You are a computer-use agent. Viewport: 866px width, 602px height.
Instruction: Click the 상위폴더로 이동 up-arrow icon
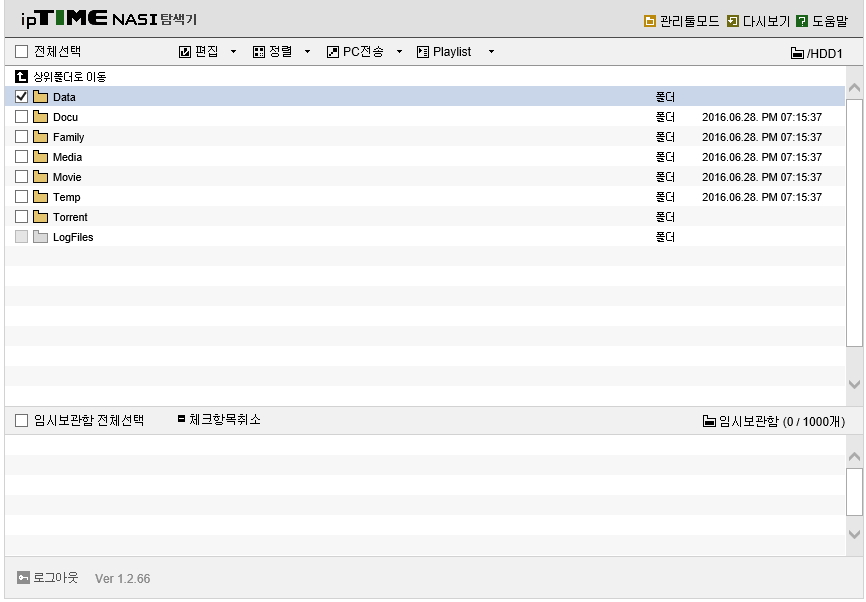22,76
